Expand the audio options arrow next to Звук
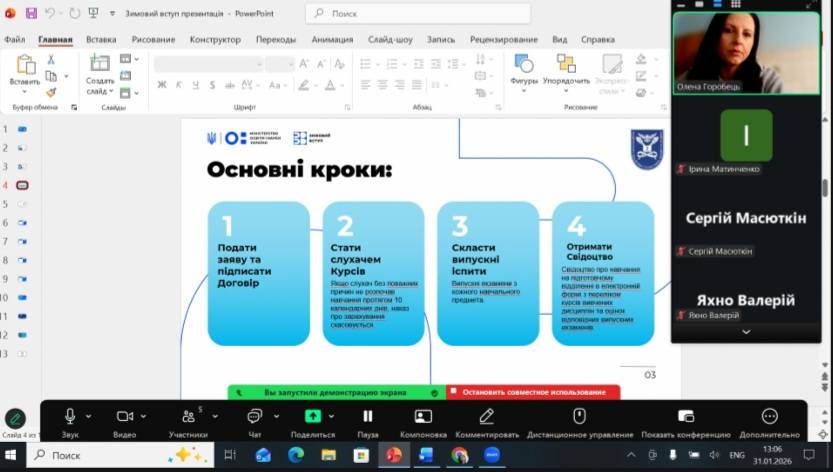The width and height of the screenshot is (833, 472). pyautogui.click(x=89, y=416)
